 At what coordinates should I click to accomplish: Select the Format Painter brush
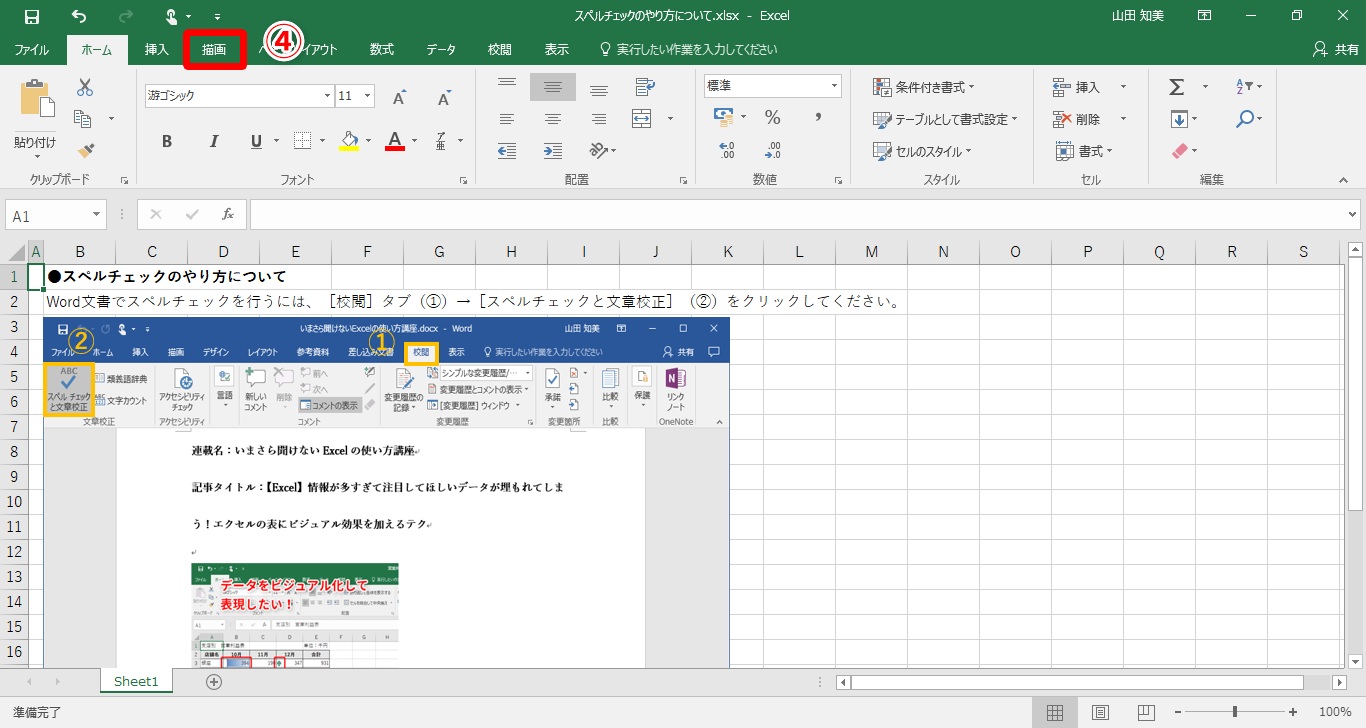(x=85, y=151)
